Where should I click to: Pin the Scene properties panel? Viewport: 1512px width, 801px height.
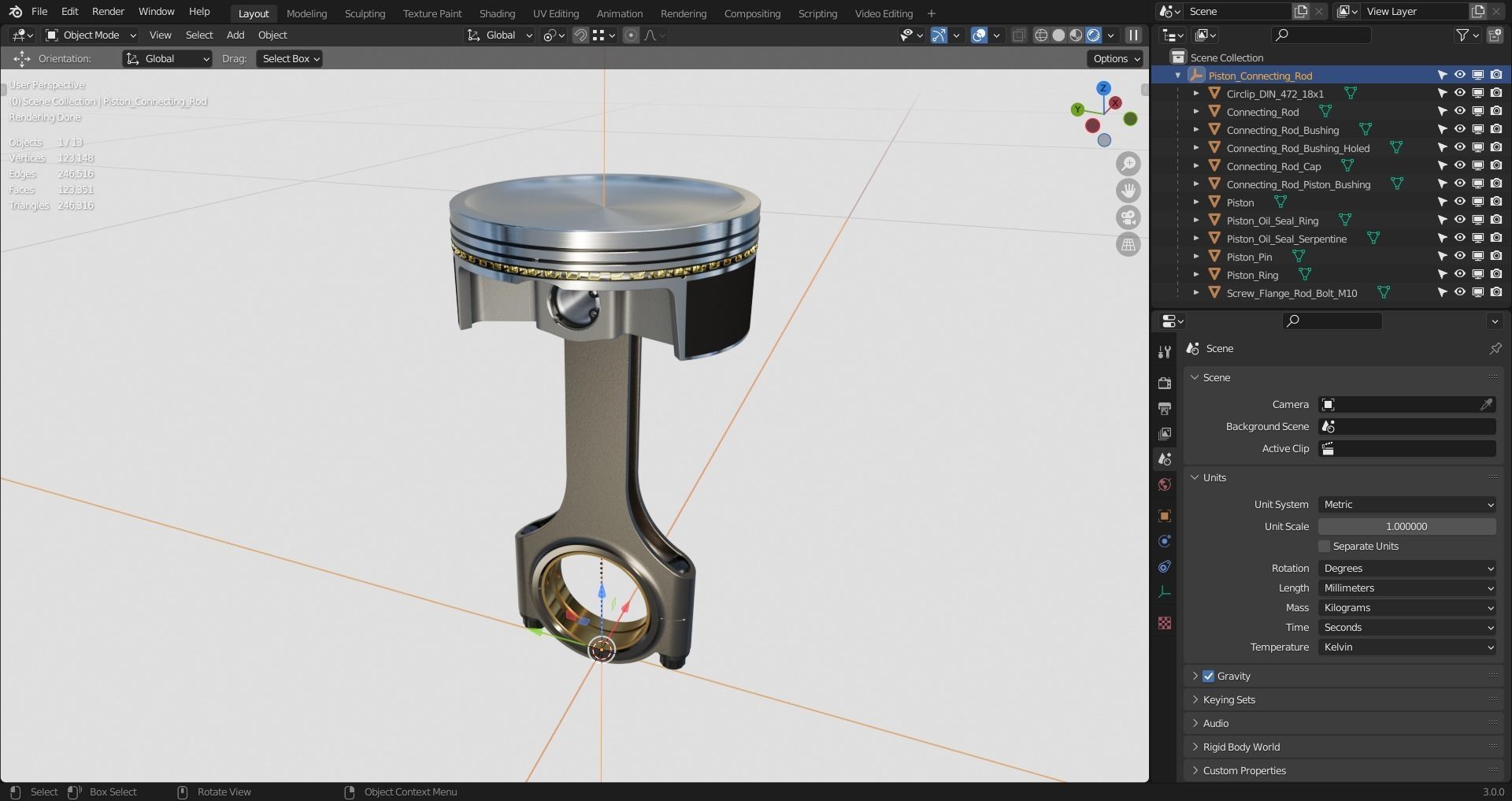click(x=1495, y=348)
